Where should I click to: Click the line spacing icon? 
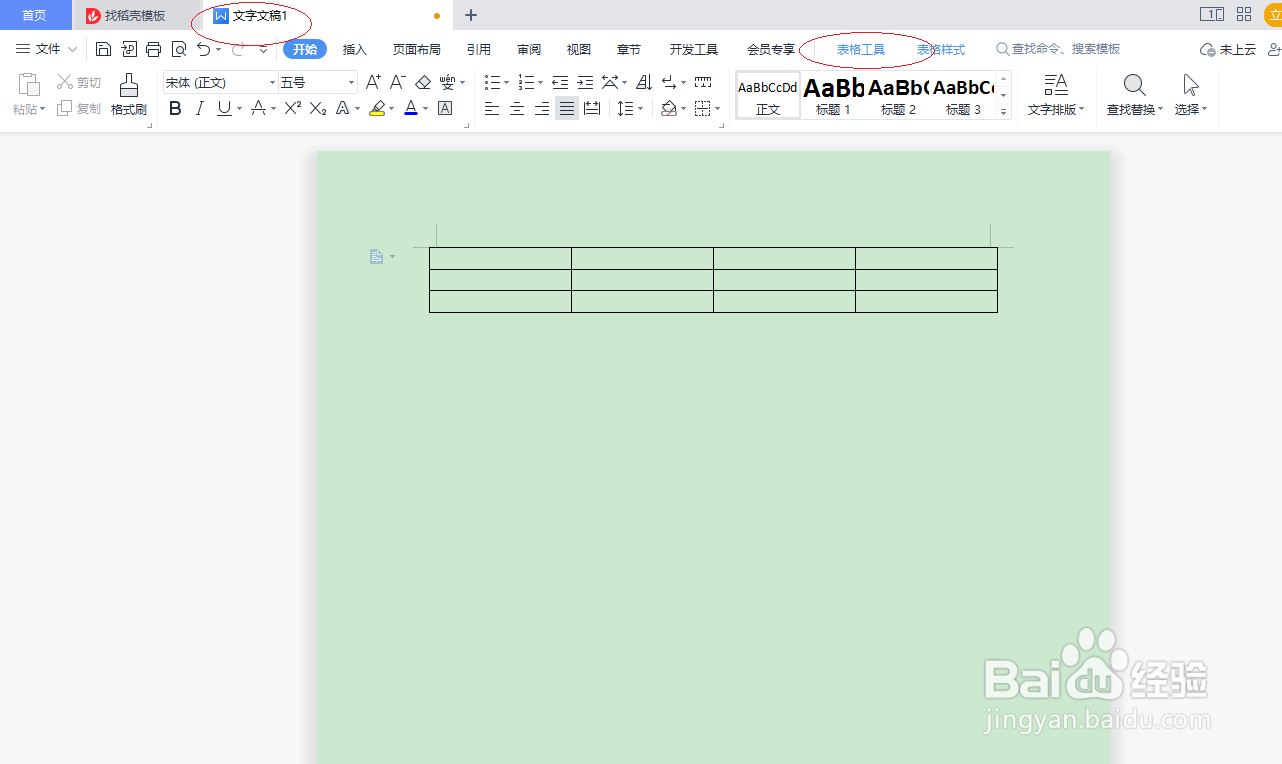coord(625,108)
